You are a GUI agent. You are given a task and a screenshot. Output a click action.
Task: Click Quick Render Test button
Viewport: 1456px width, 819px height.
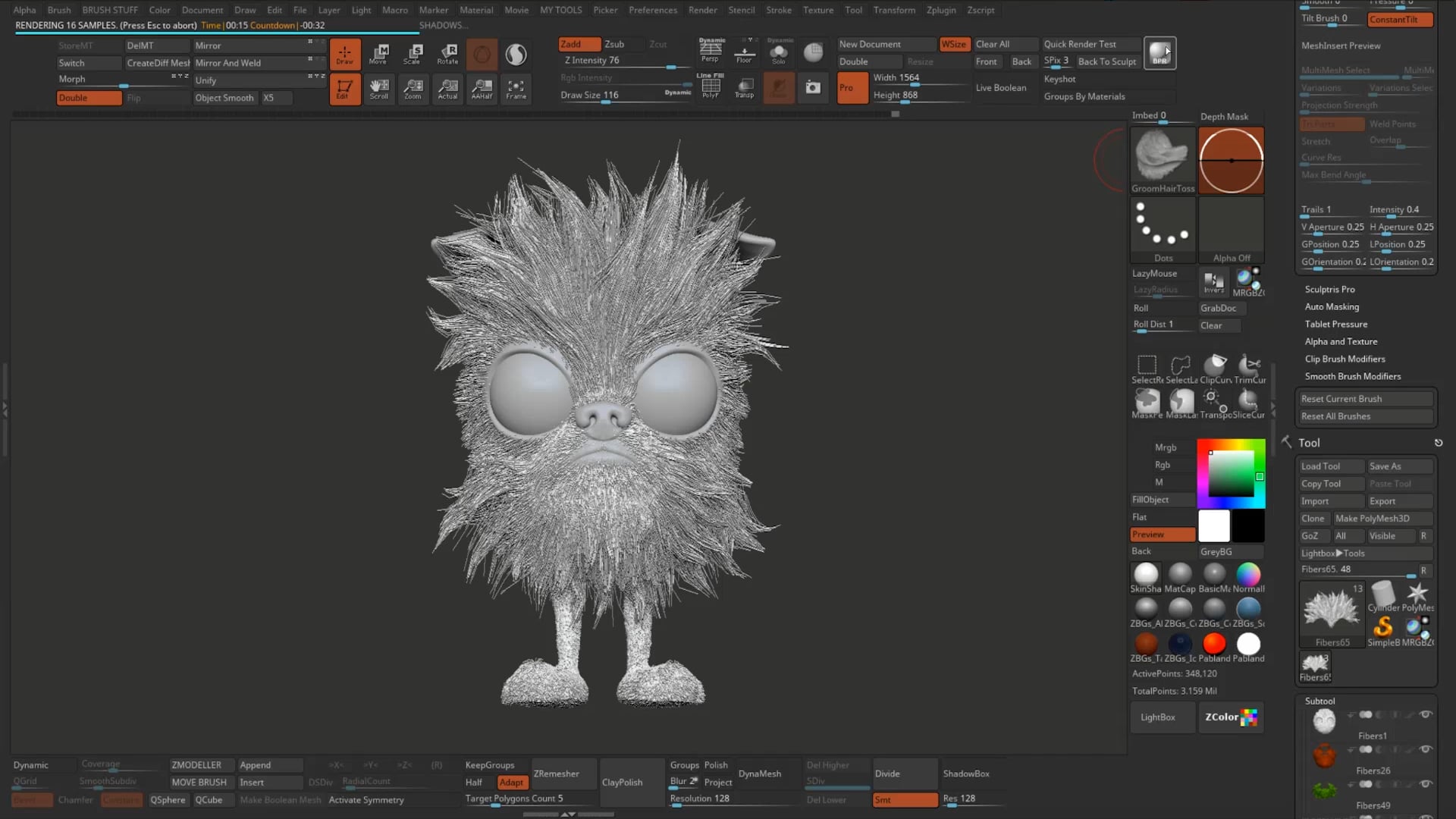coord(1090,44)
